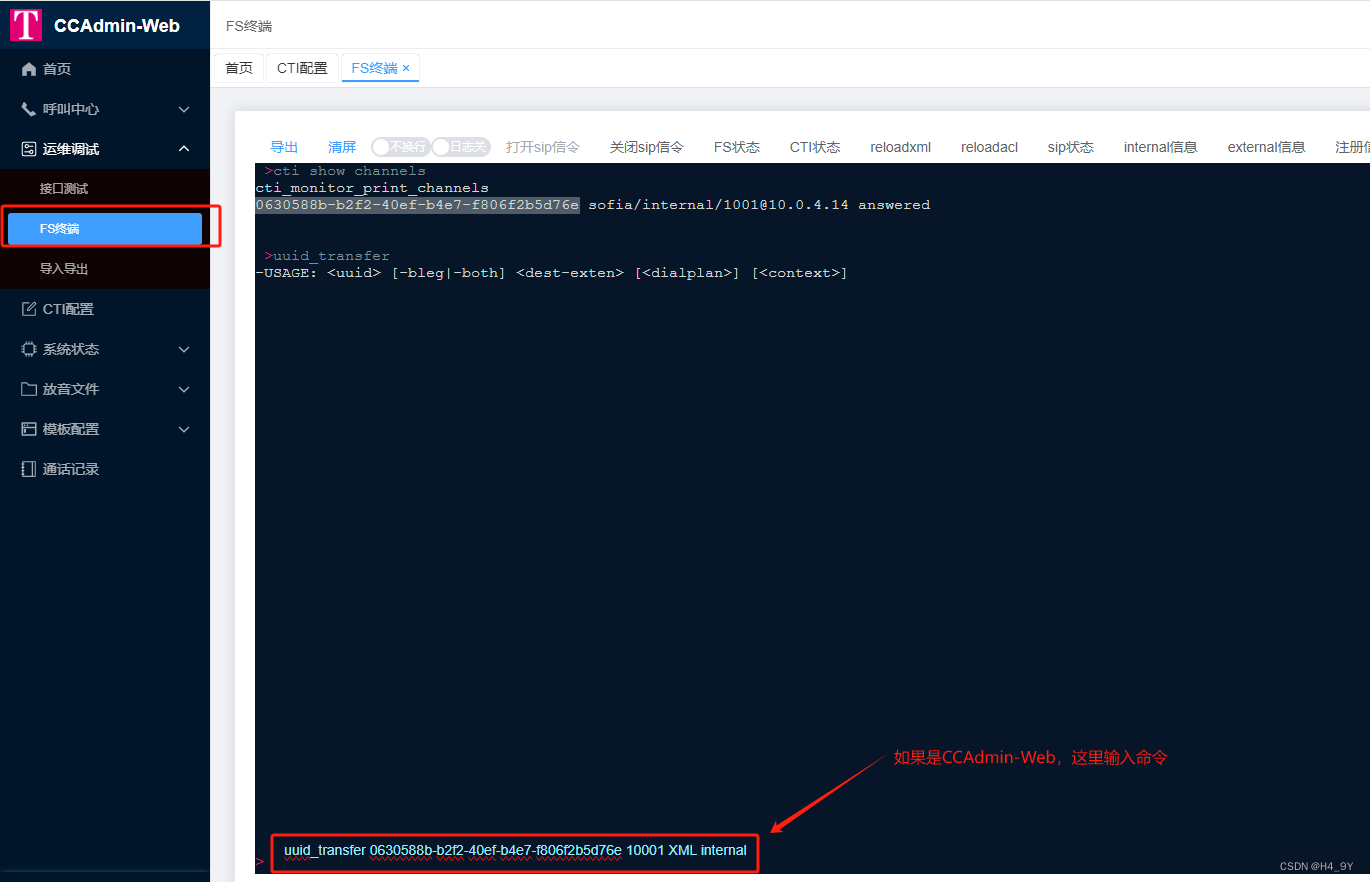This screenshot has width=1370, height=882.
Task: Click the '>cti show channels' command line
Action: pos(345,171)
